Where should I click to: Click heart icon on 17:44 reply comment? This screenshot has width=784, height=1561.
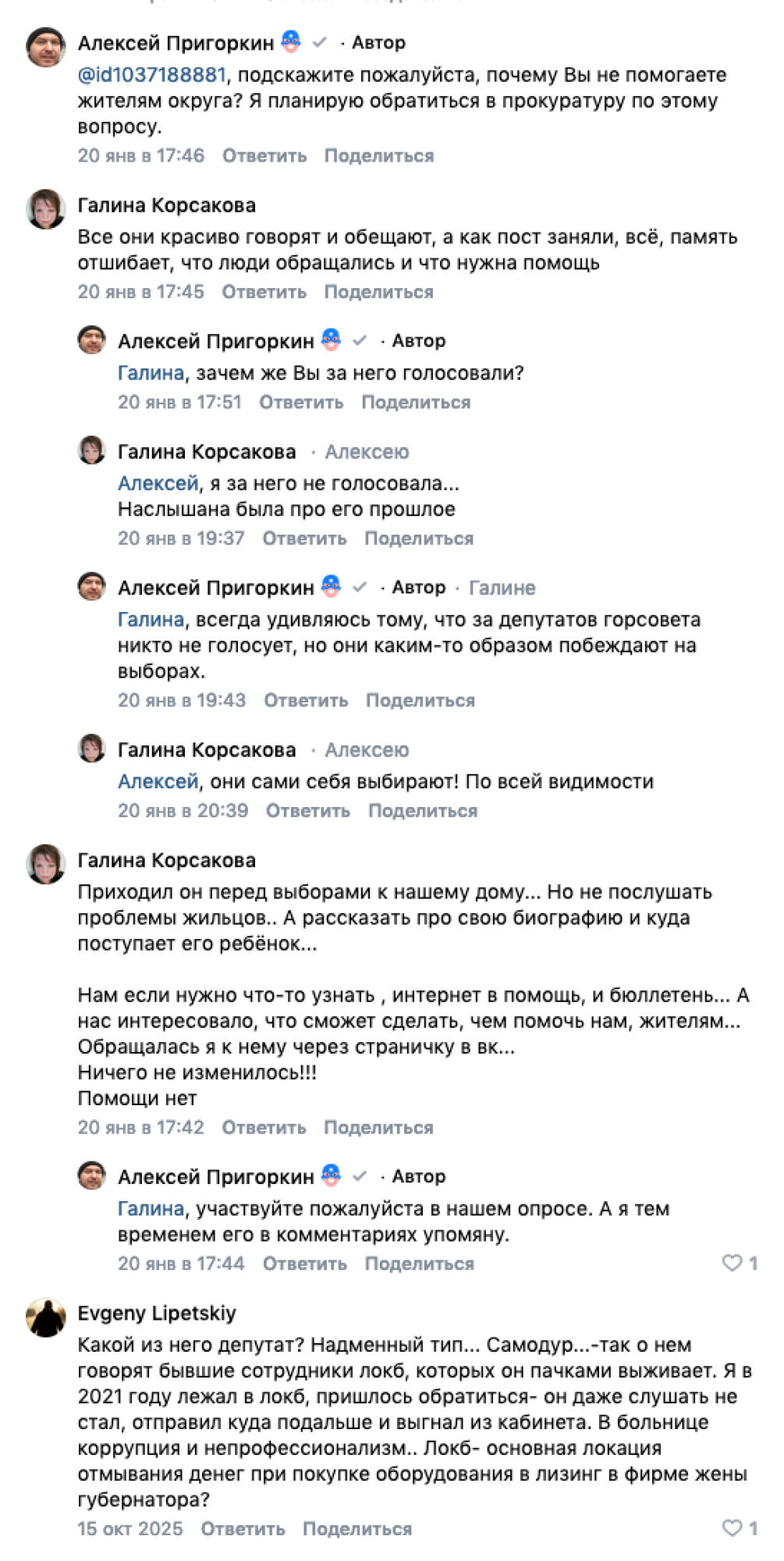(x=732, y=1262)
